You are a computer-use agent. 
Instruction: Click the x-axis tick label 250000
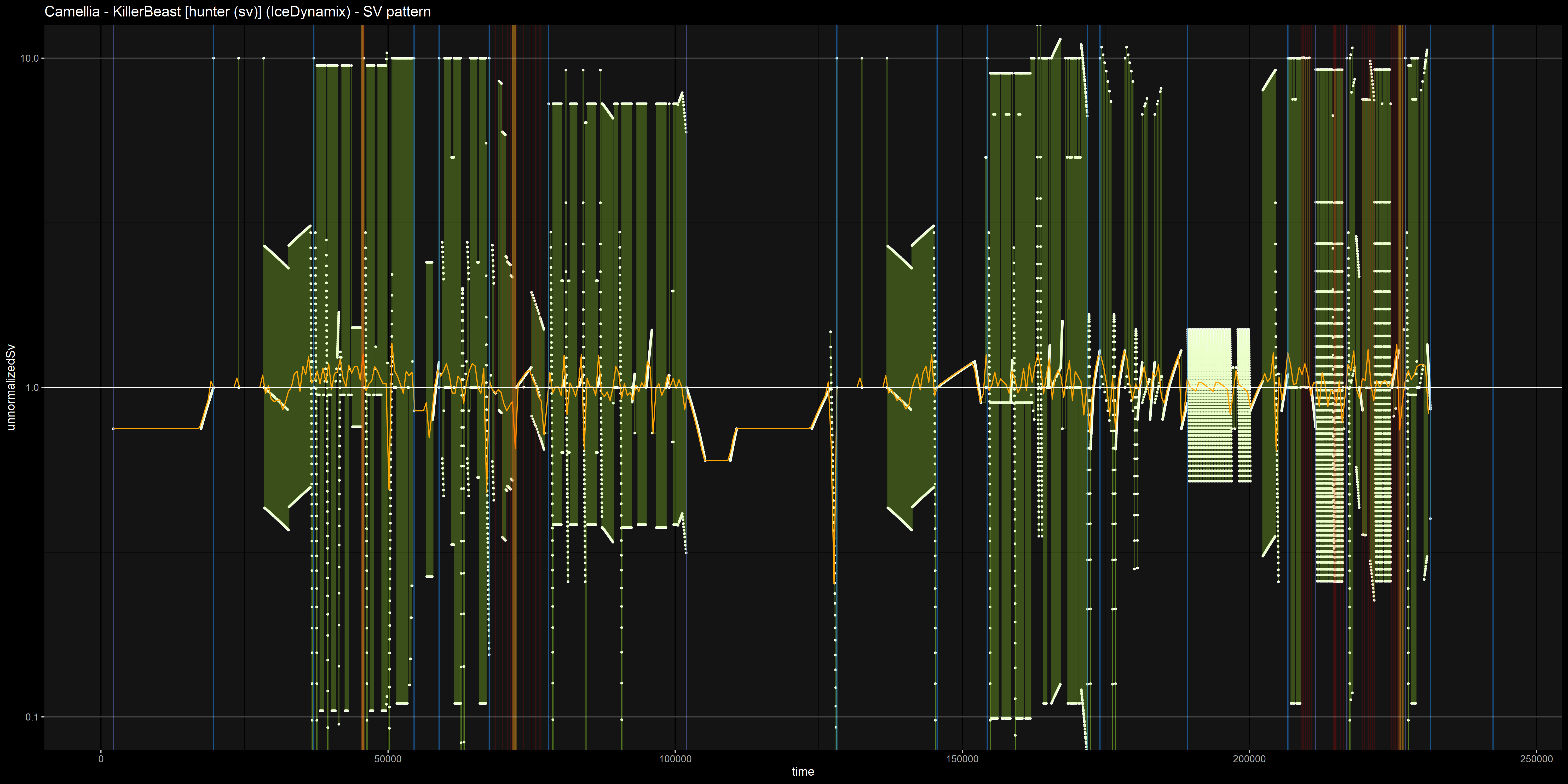click(x=1536, y=759)
